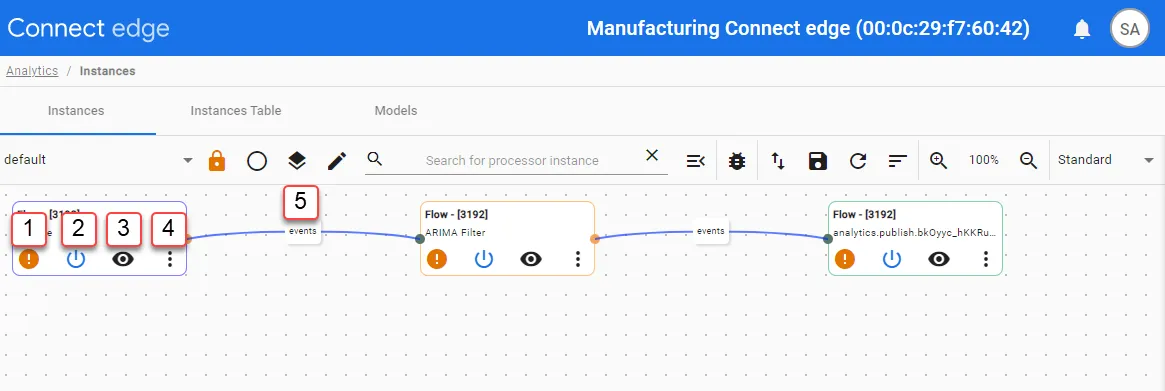This screenshot has height=391, width=1165.
Task: Toggle power on ARIMA Filter node
Action: [x=484, y=259]
